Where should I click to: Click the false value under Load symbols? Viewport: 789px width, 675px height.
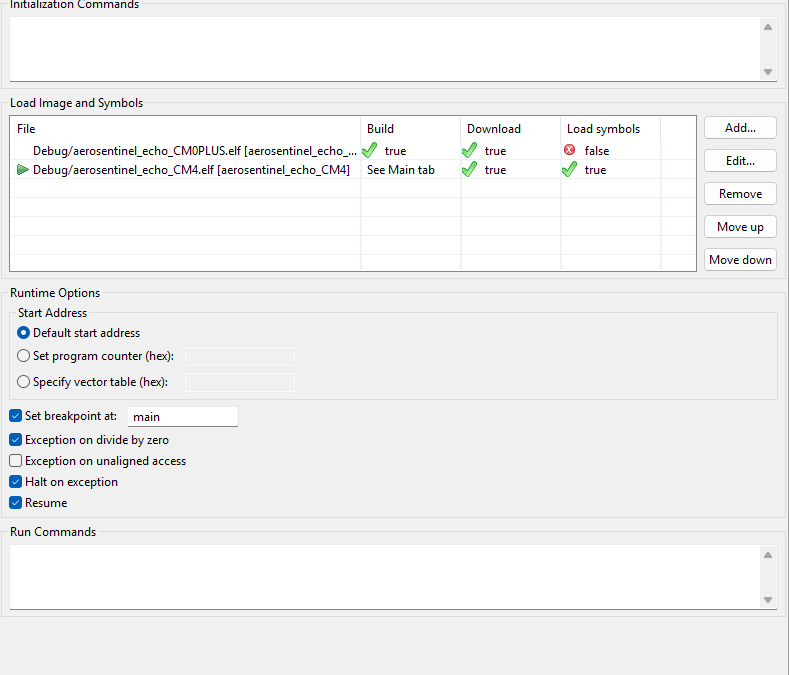[x=597, y=151]
